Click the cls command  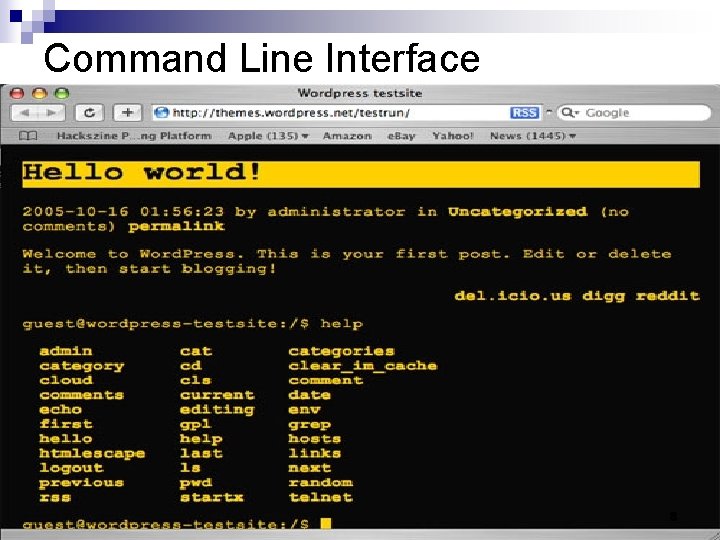[196, 381]
